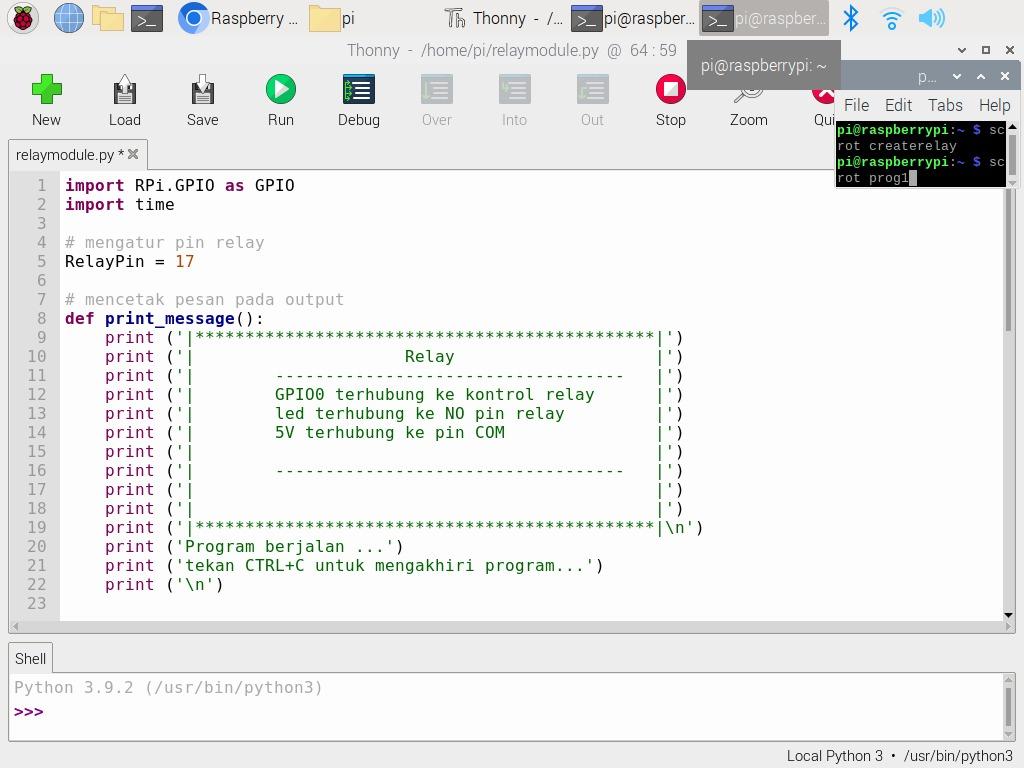
Task: Run the current script
Action: point(281,100)
